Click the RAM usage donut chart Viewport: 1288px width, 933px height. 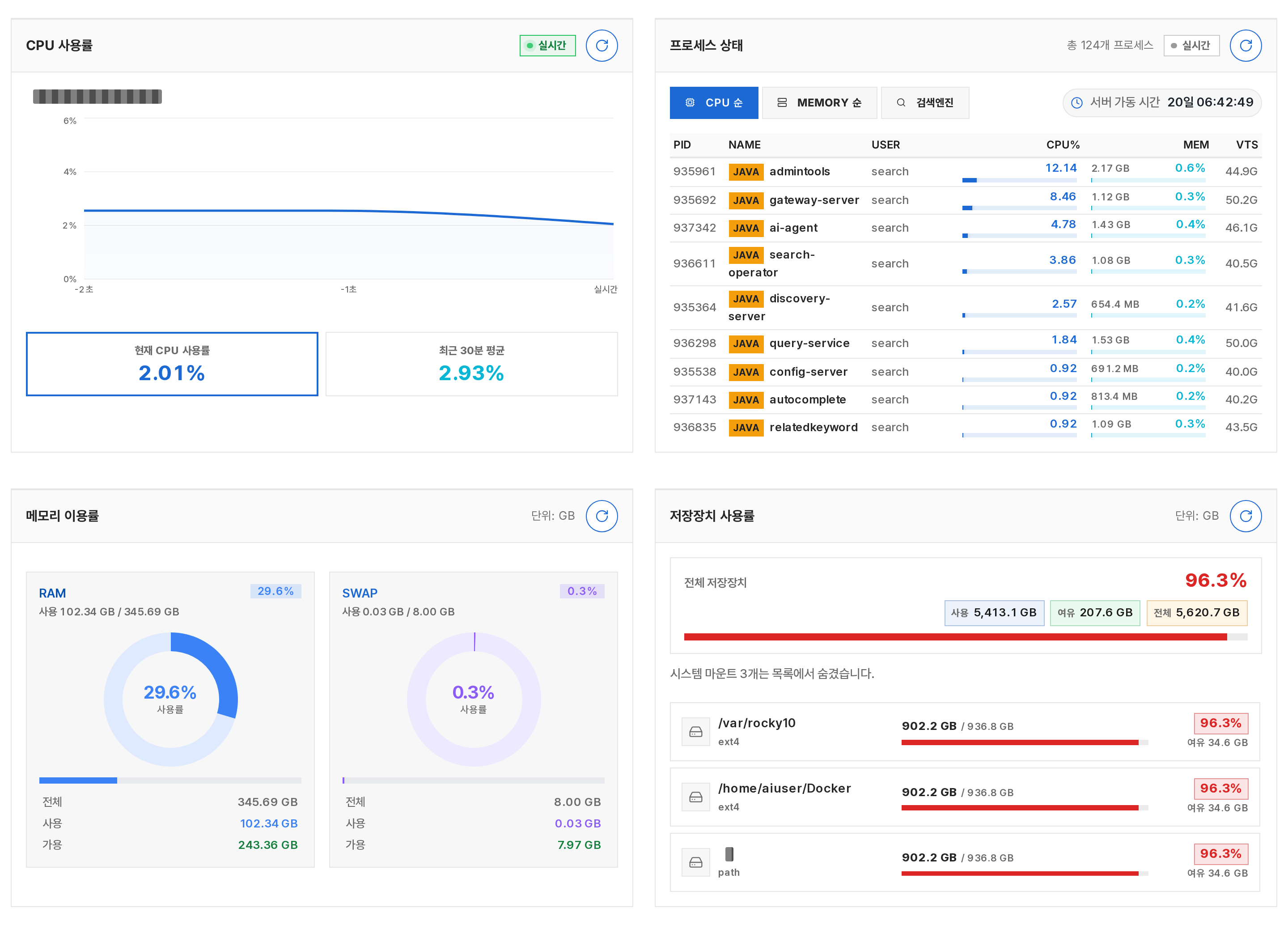tap(170, 699)
